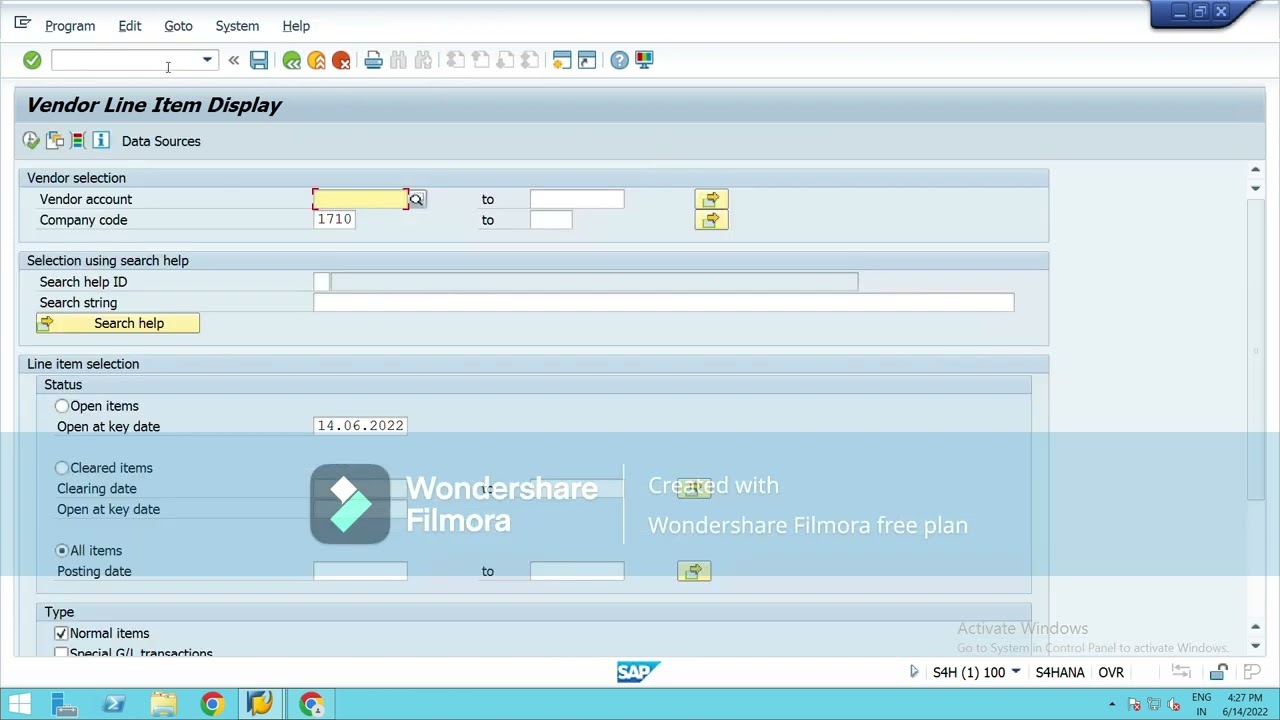Click the Data Sources button

161,141
